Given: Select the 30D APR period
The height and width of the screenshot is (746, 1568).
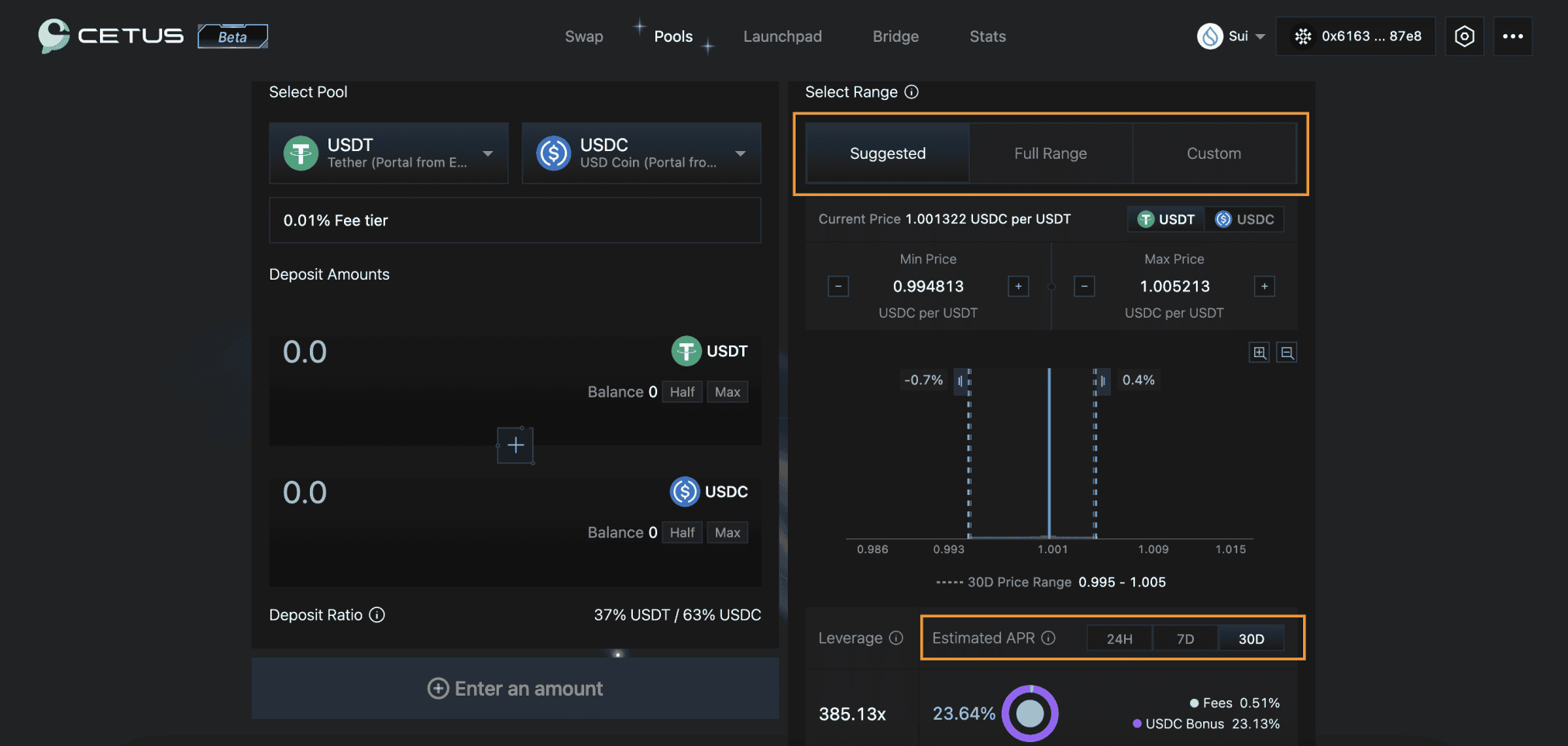Looking at the screenshot, I should click(x=1251, y=638).
